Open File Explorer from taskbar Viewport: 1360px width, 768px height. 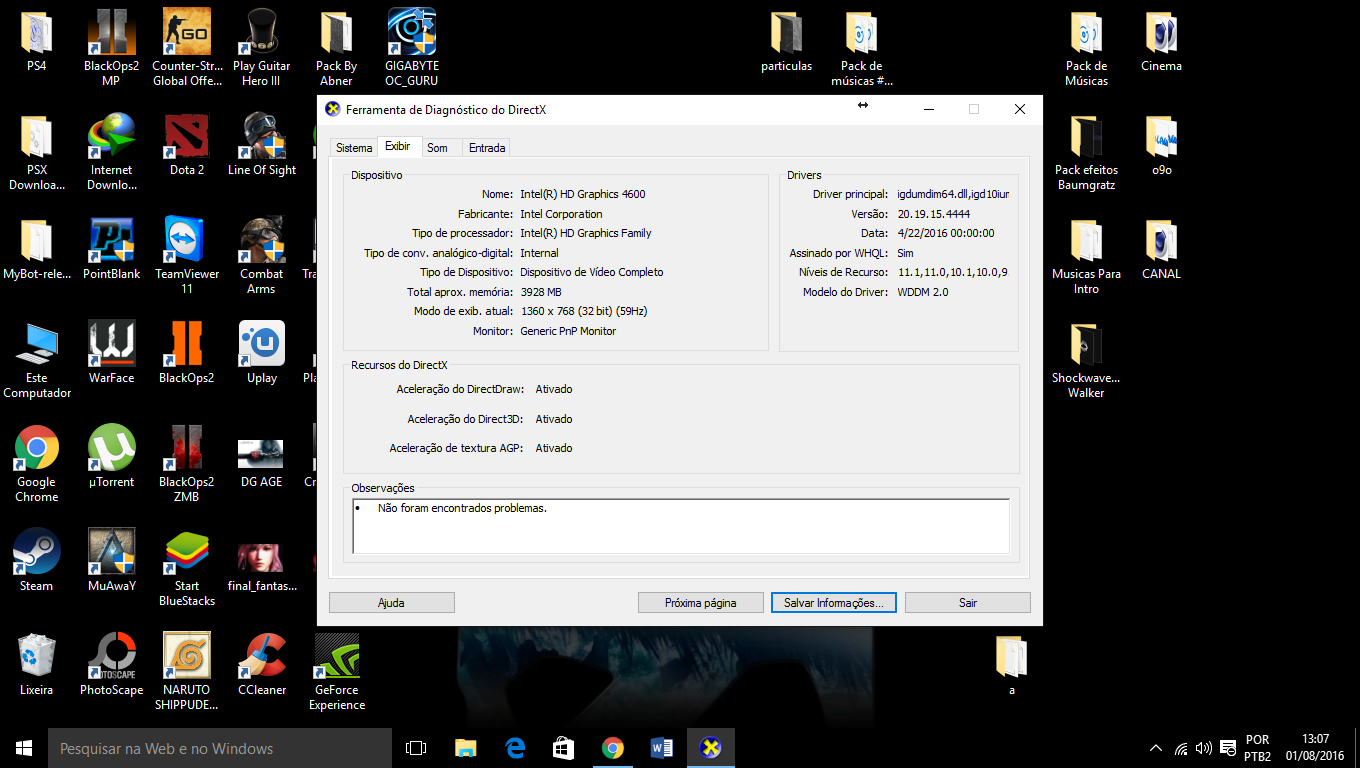click(x=466, y=748)
